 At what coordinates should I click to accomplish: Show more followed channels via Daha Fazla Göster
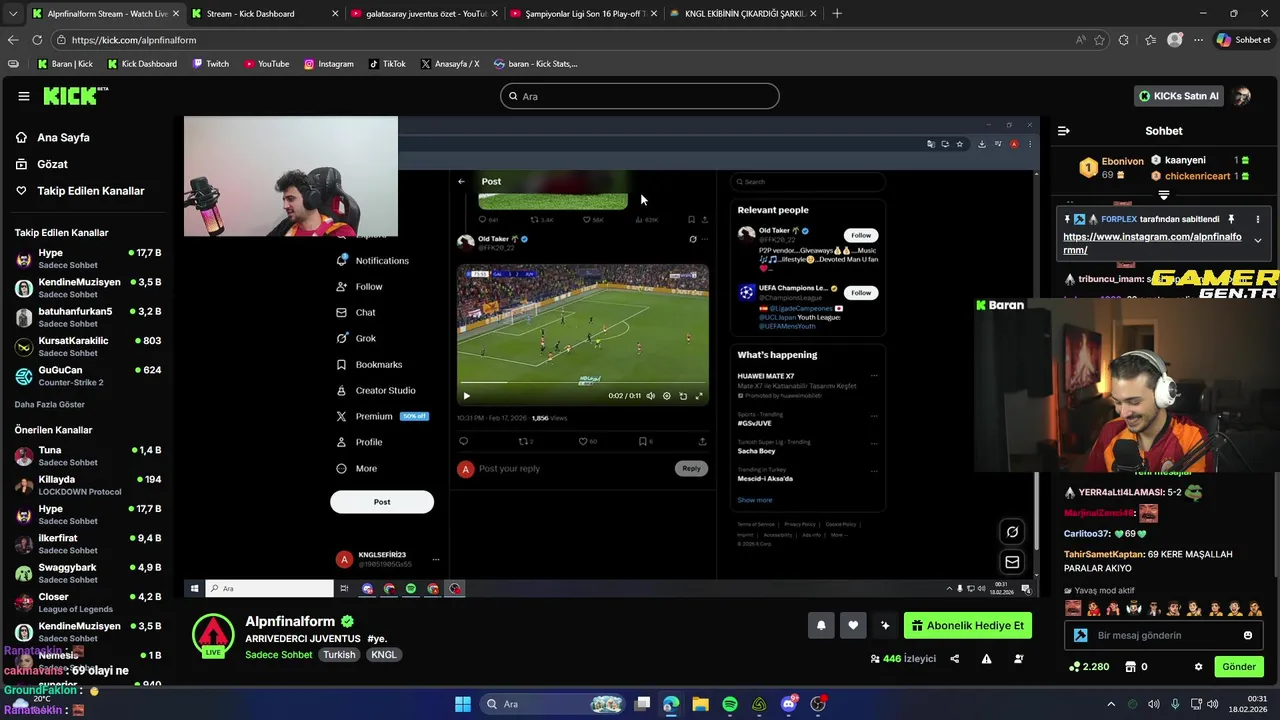coord(50,405)
